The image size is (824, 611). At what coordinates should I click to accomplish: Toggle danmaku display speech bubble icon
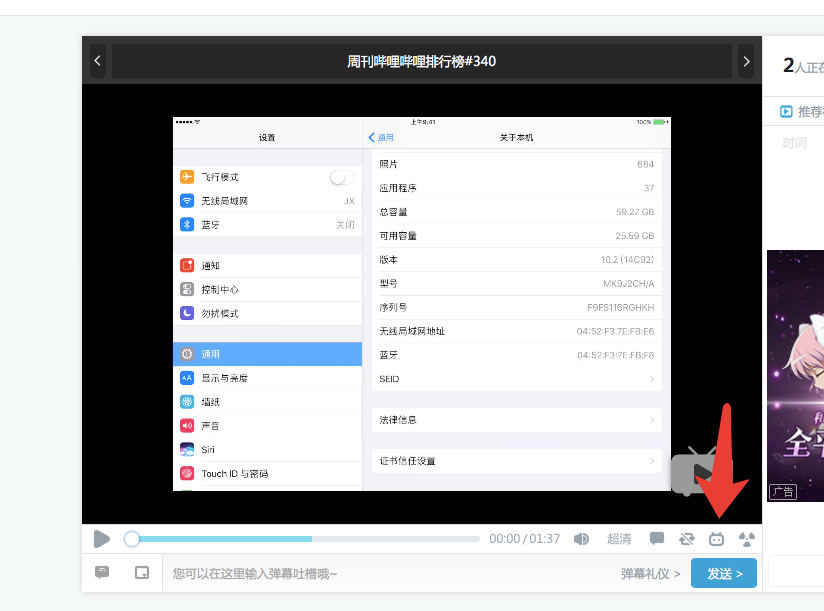pos(657,538)
